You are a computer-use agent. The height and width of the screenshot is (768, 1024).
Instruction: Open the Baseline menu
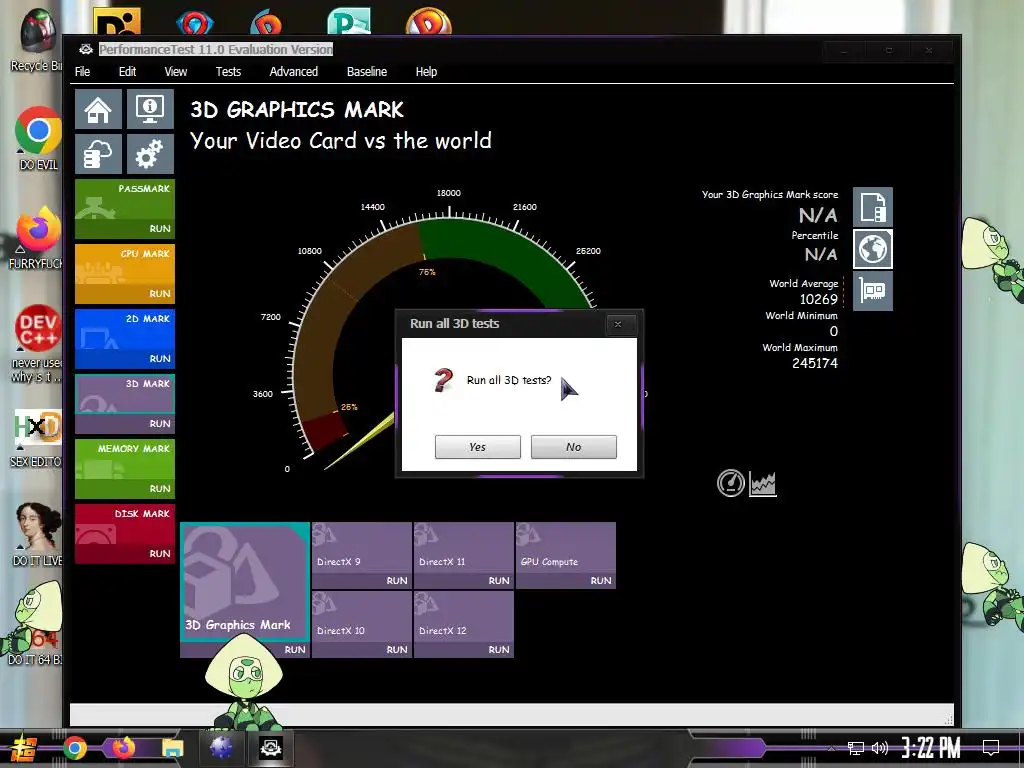(367, 72)
